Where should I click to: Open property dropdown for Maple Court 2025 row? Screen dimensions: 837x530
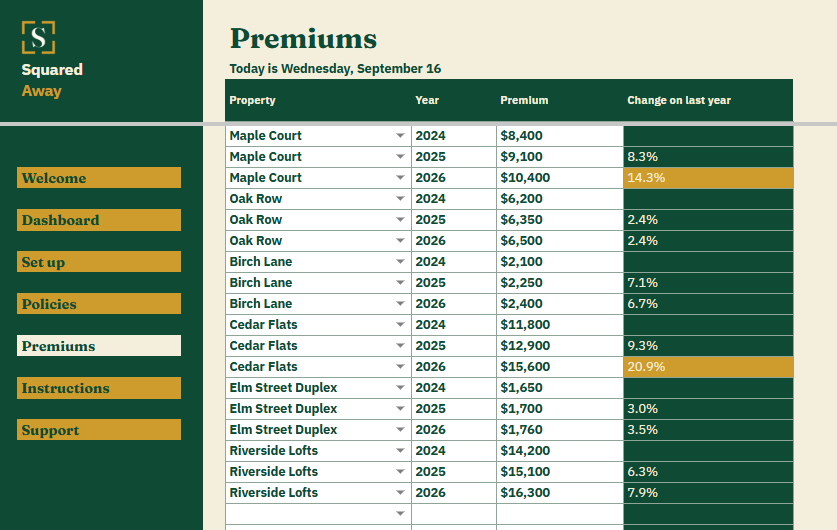[x=400, y=156]
